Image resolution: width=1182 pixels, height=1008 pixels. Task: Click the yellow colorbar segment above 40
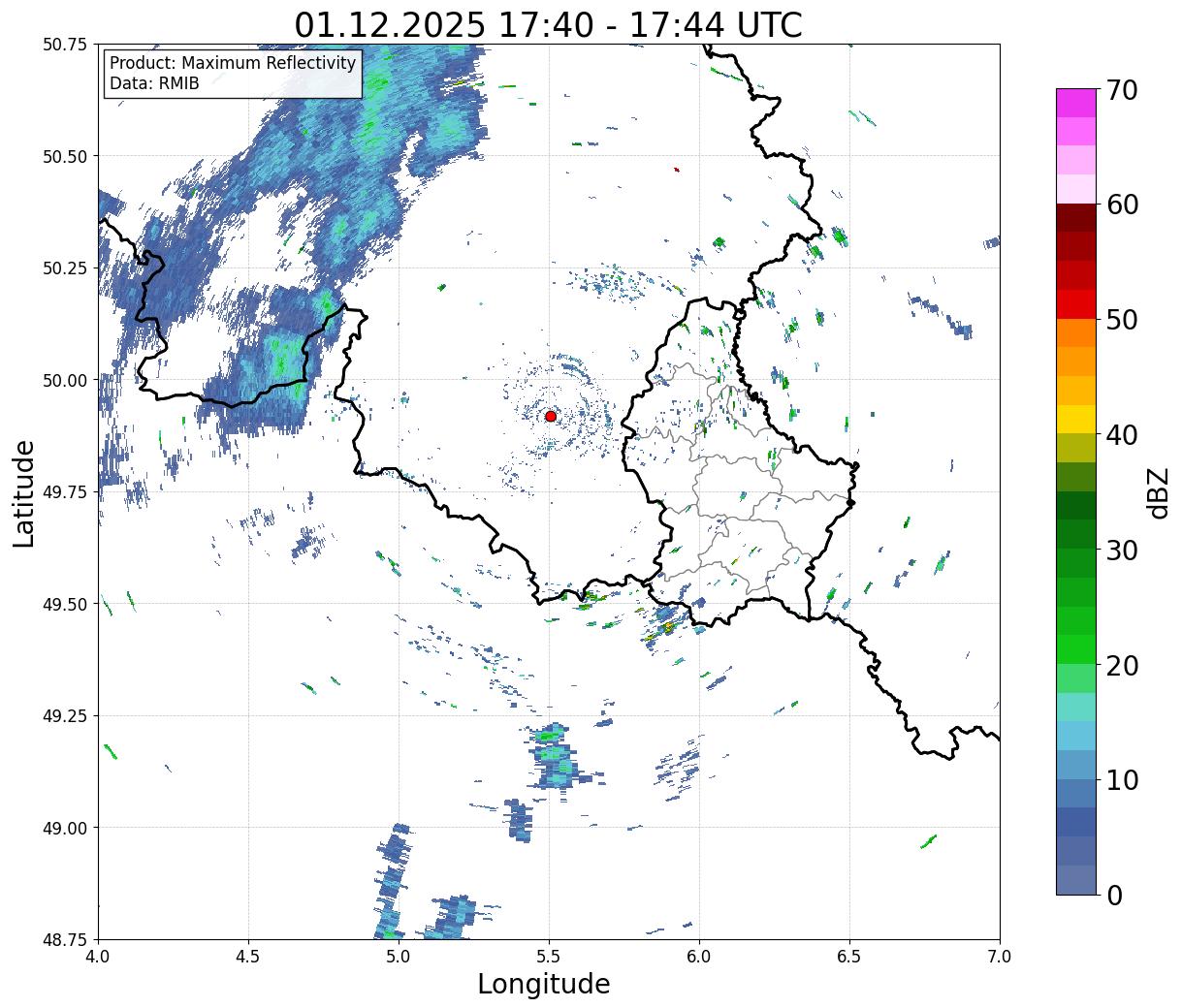point(1076,419)
